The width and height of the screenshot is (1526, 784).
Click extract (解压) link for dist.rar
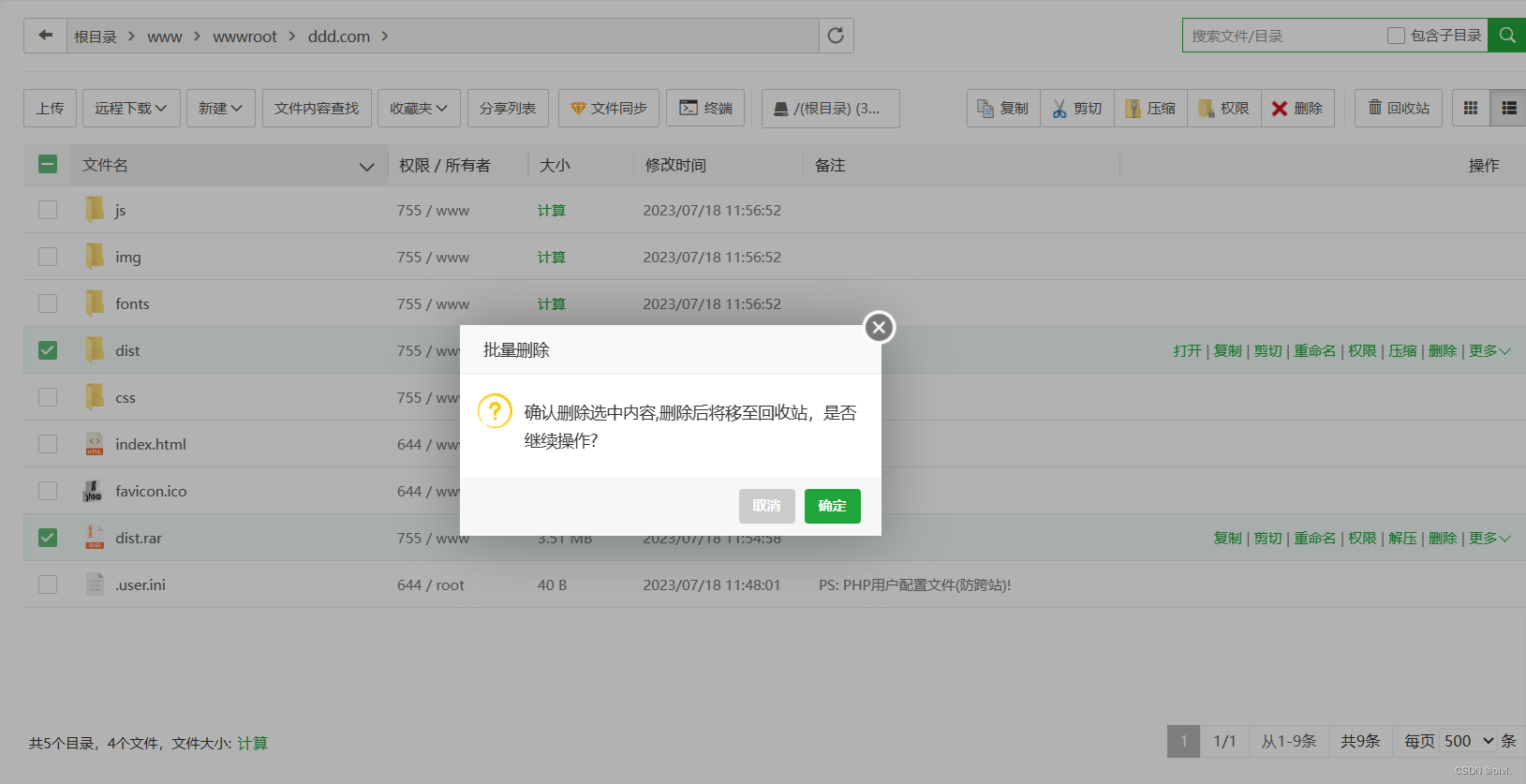coord(1402,539)
